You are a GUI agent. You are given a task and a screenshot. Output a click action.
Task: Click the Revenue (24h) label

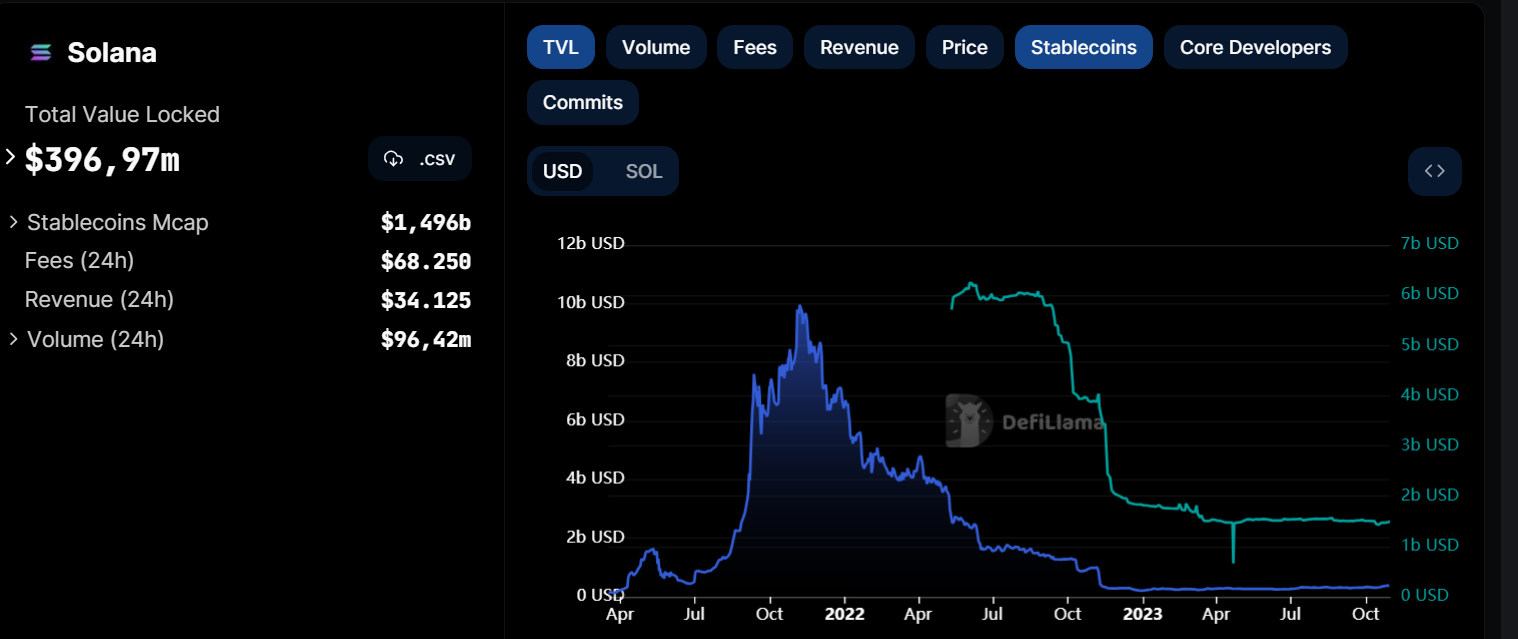(x=99, y=299)
